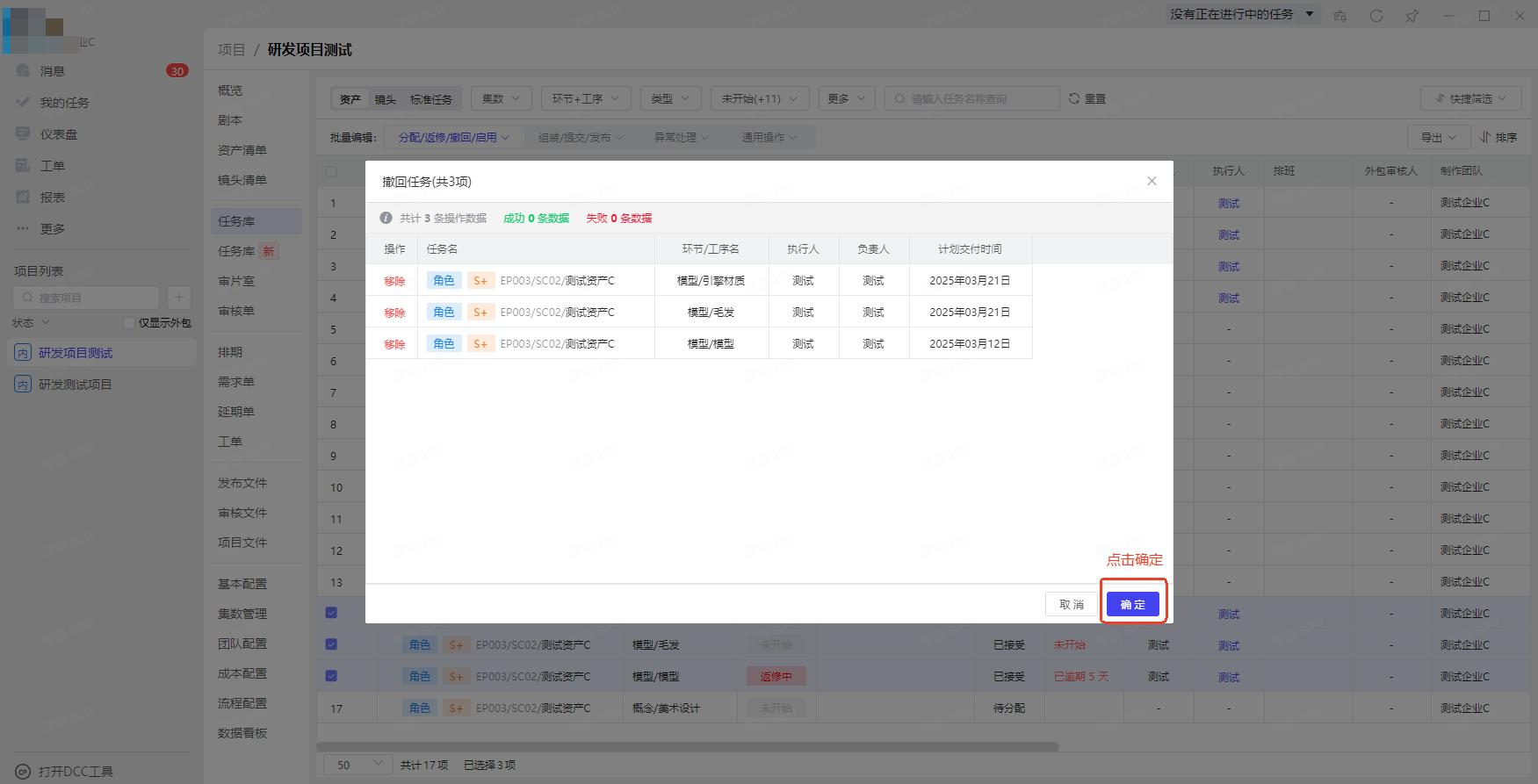Open 审片室 in project menu

236,281
